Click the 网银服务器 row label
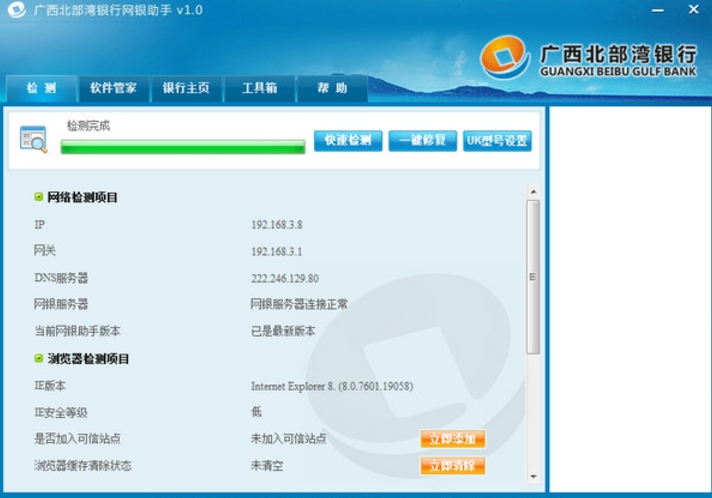This screenshot has width=712, height=498. [61, 304]
